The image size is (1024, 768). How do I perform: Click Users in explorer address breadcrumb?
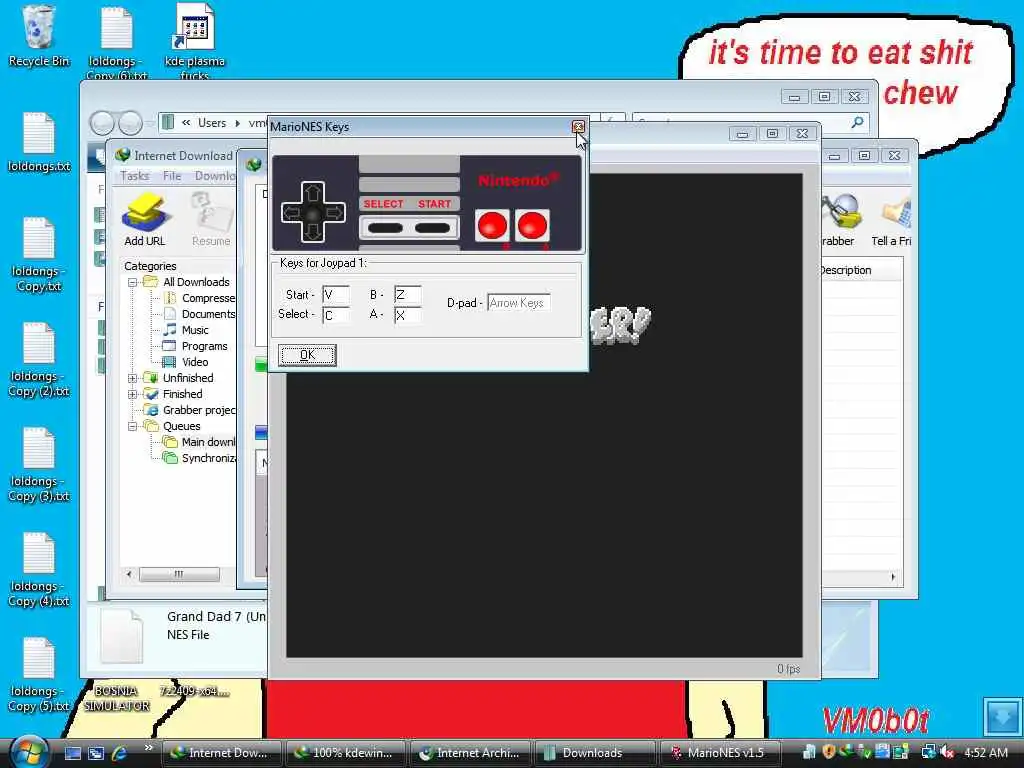click(x=212, y=123)
